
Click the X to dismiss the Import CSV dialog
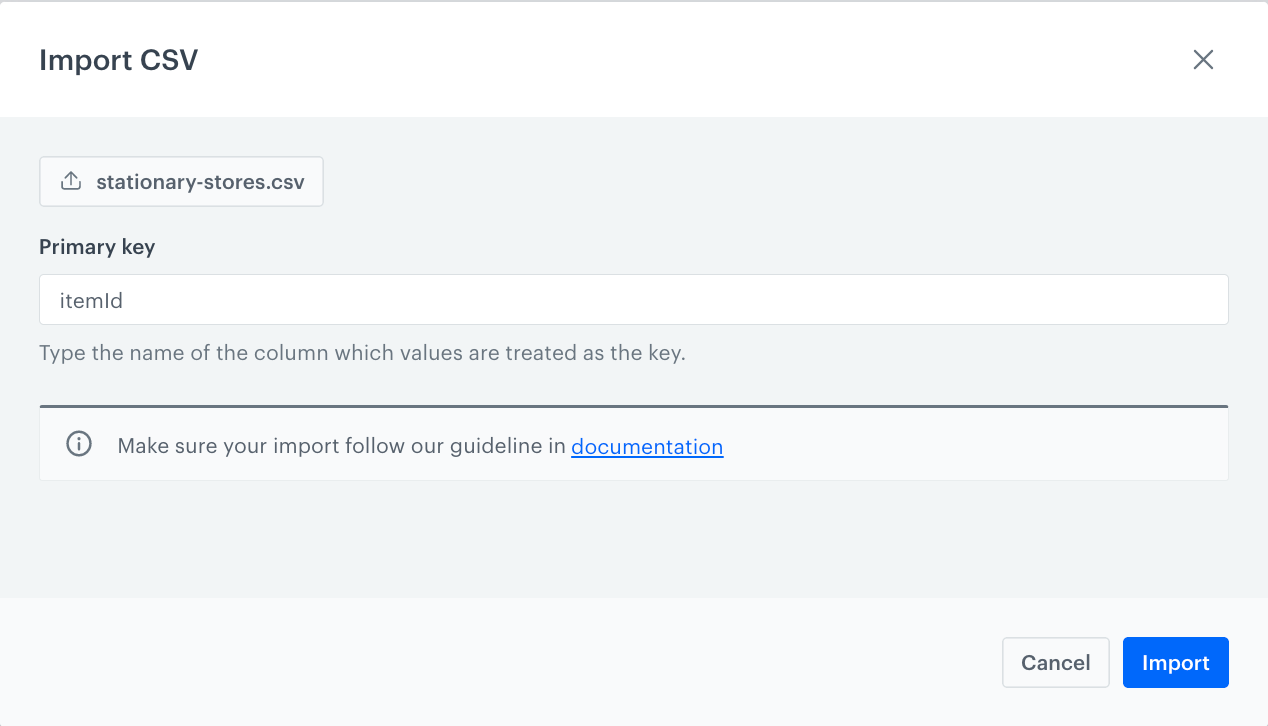click(x=1203, y=60)
